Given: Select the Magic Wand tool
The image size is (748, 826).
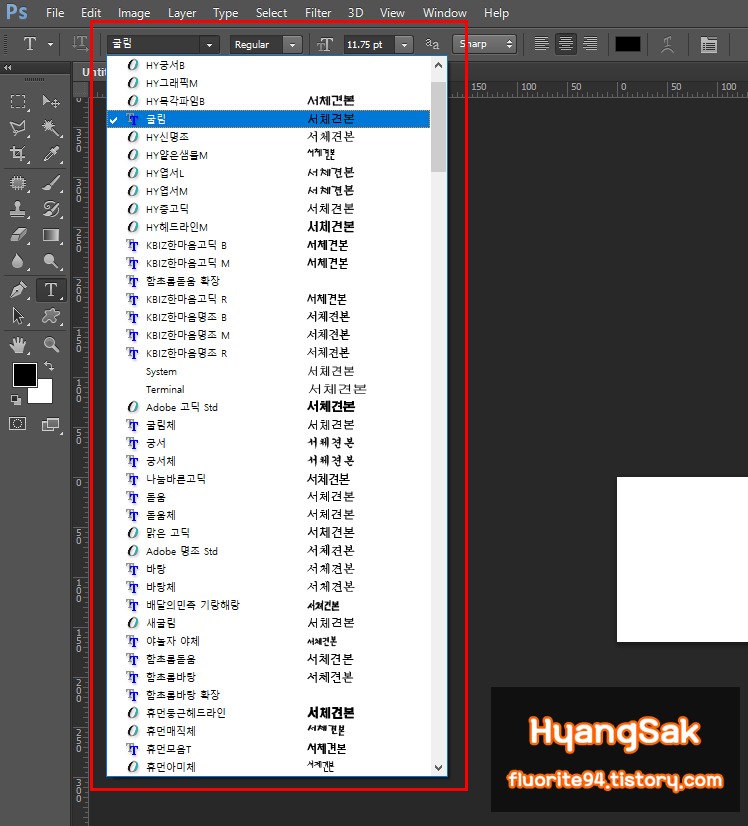Looking at the screenshot, I should [51, 127].
